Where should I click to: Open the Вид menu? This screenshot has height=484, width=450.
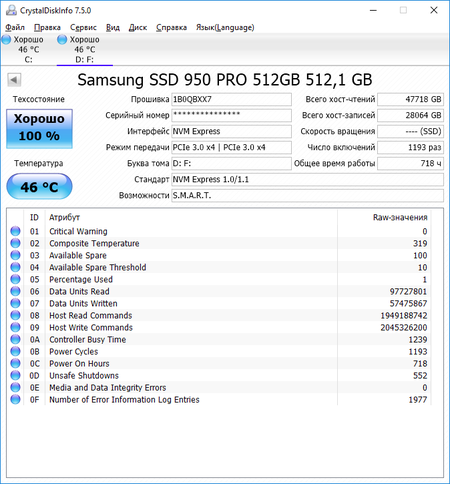[x=113, y=27]
